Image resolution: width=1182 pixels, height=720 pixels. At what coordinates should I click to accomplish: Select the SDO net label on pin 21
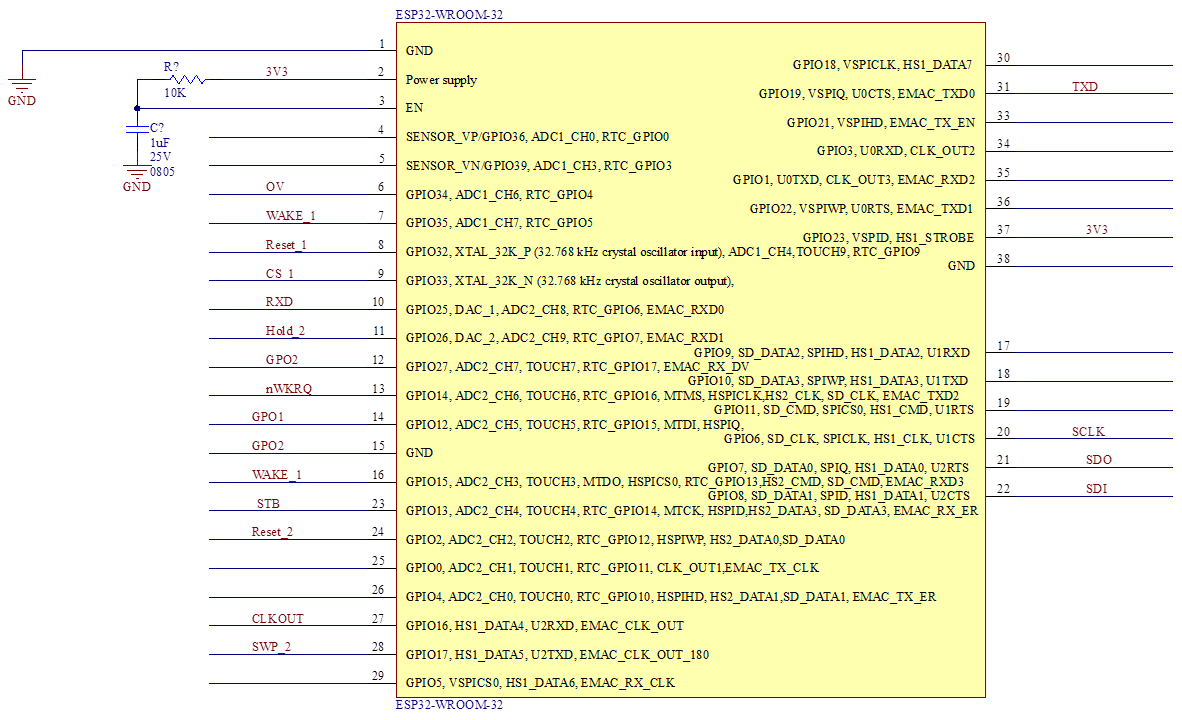click(1098, 460)
